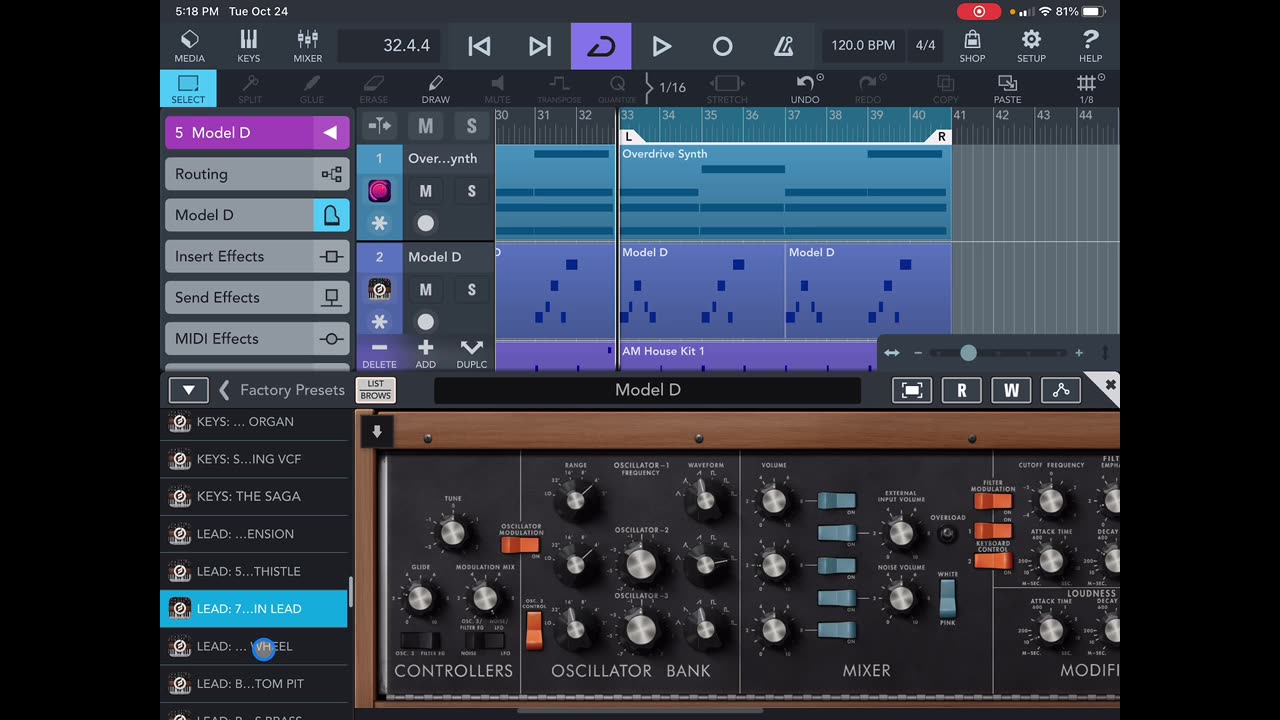Maximize the Model D instrument view
This screenshot has height=720, width=1280.
(x=912, y=390)
